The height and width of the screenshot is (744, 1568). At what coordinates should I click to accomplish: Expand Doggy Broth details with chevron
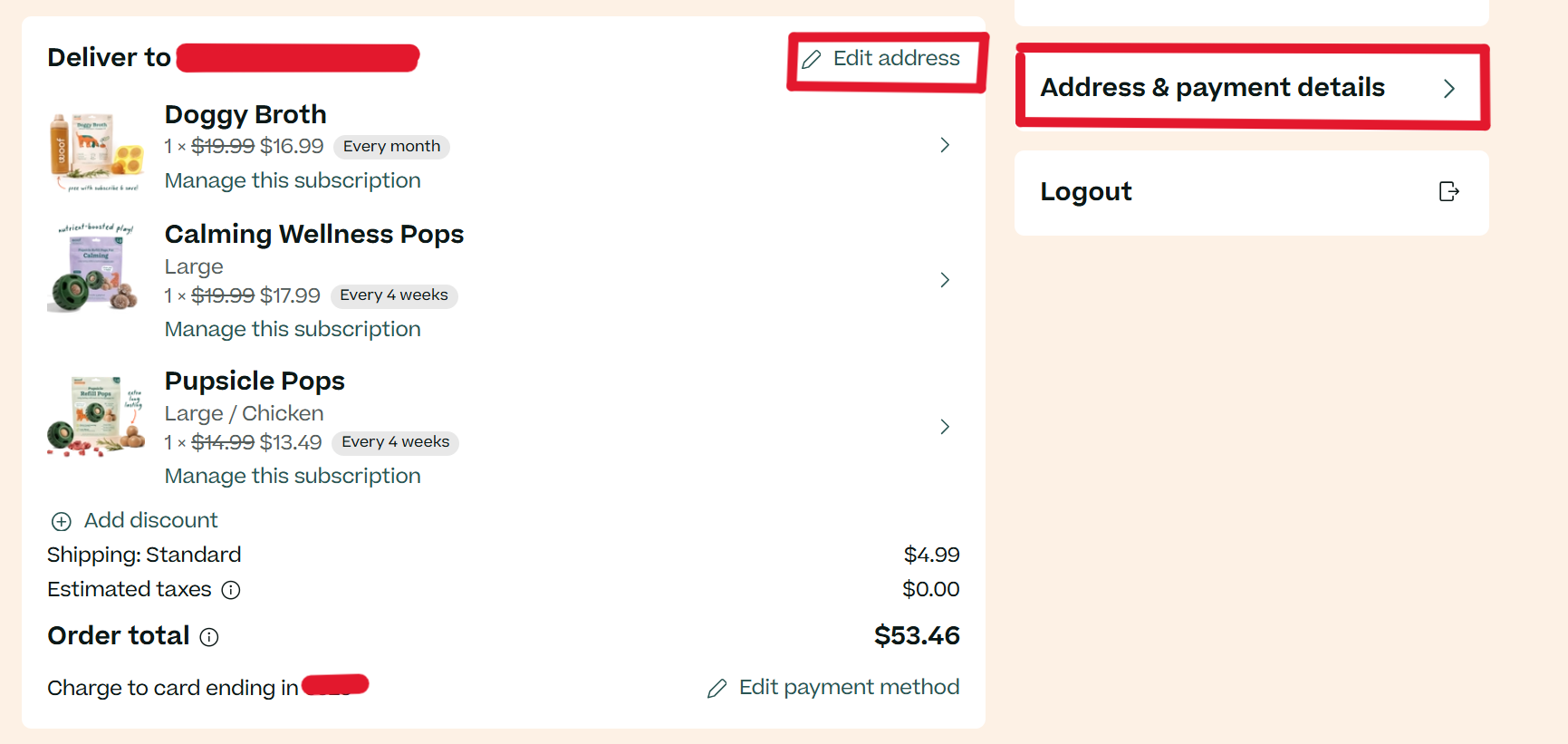click(945, 145)
